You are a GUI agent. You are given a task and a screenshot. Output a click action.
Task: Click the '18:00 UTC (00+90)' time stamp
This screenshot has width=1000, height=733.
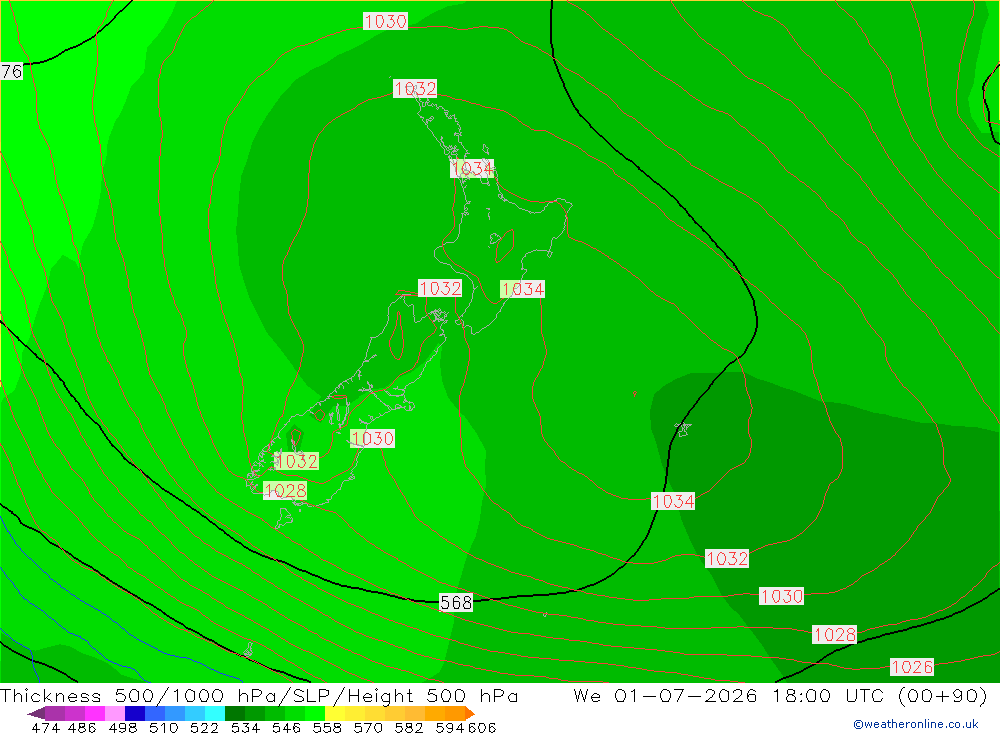880,695
